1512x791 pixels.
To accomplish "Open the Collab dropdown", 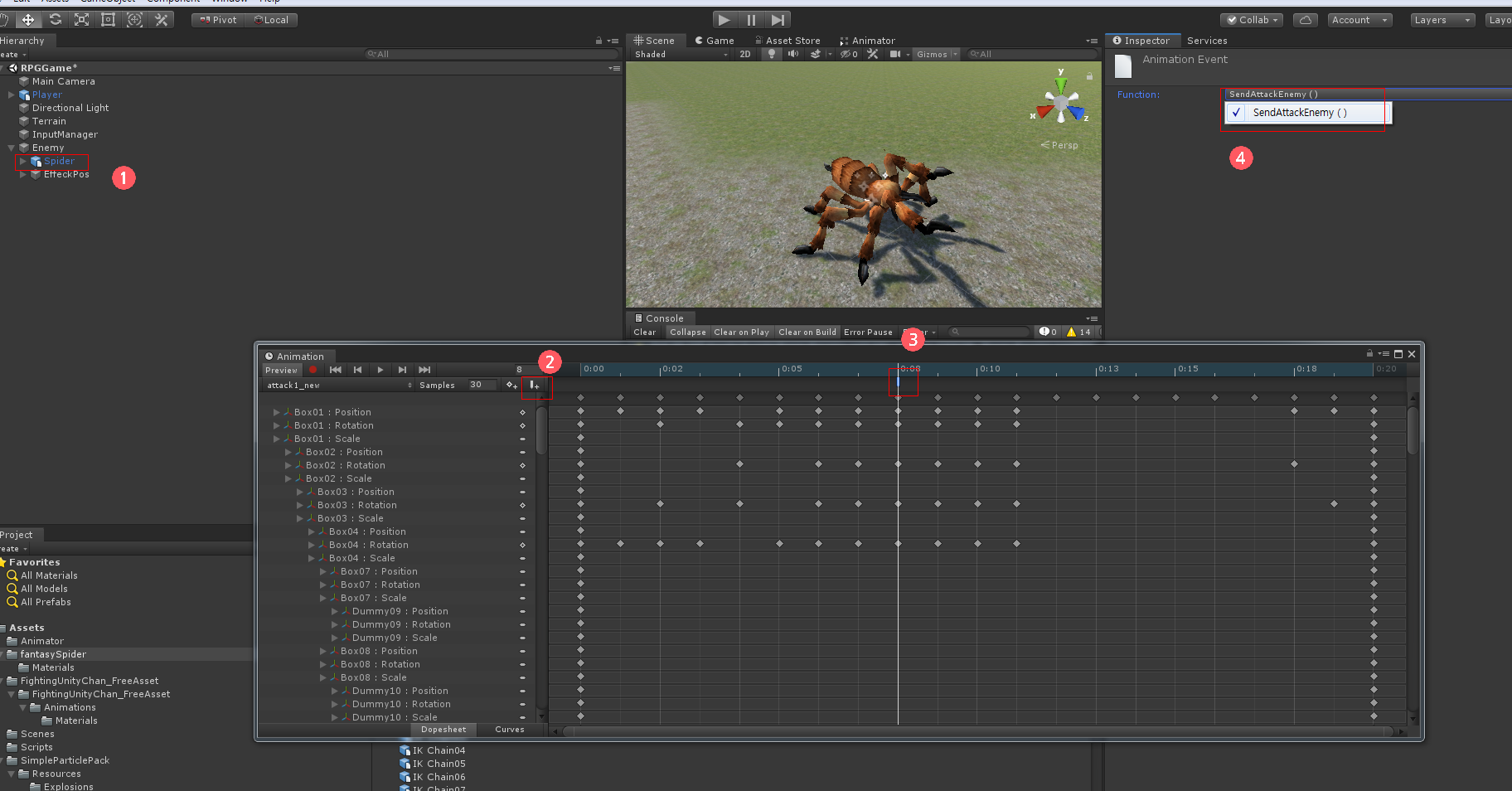I will [x=1252, y=20].
